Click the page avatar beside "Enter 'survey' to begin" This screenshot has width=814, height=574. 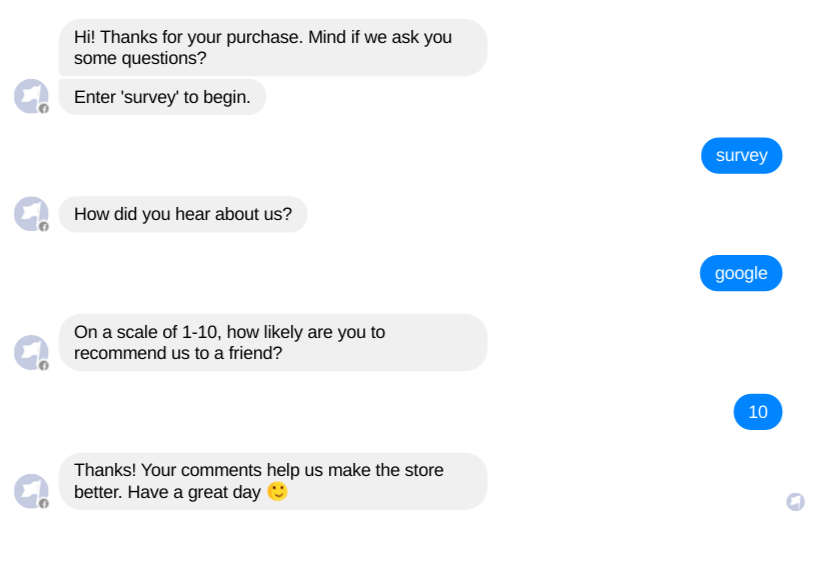(x=31, y=97)
